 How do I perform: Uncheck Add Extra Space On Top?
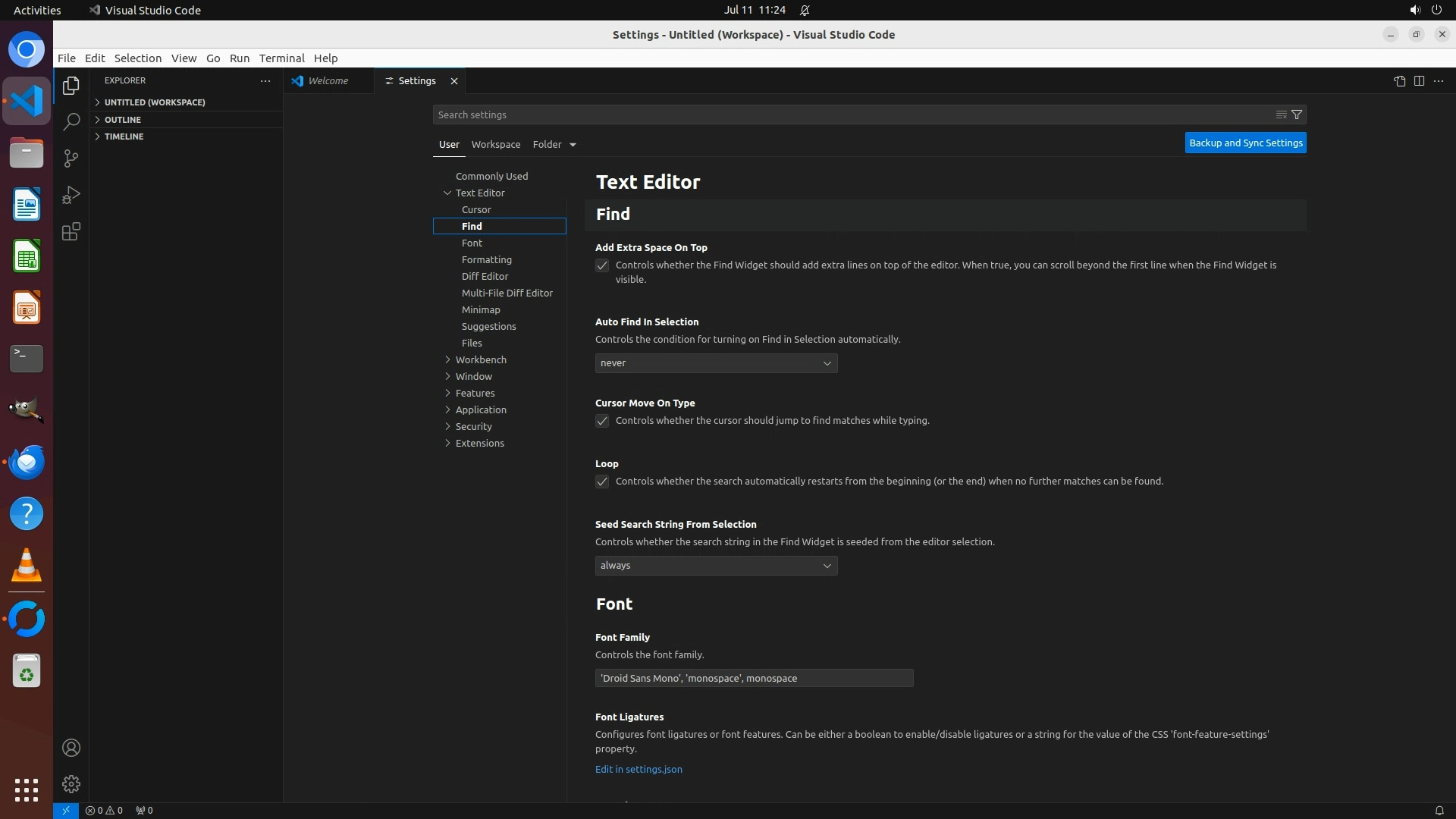[x=602, y=266]
